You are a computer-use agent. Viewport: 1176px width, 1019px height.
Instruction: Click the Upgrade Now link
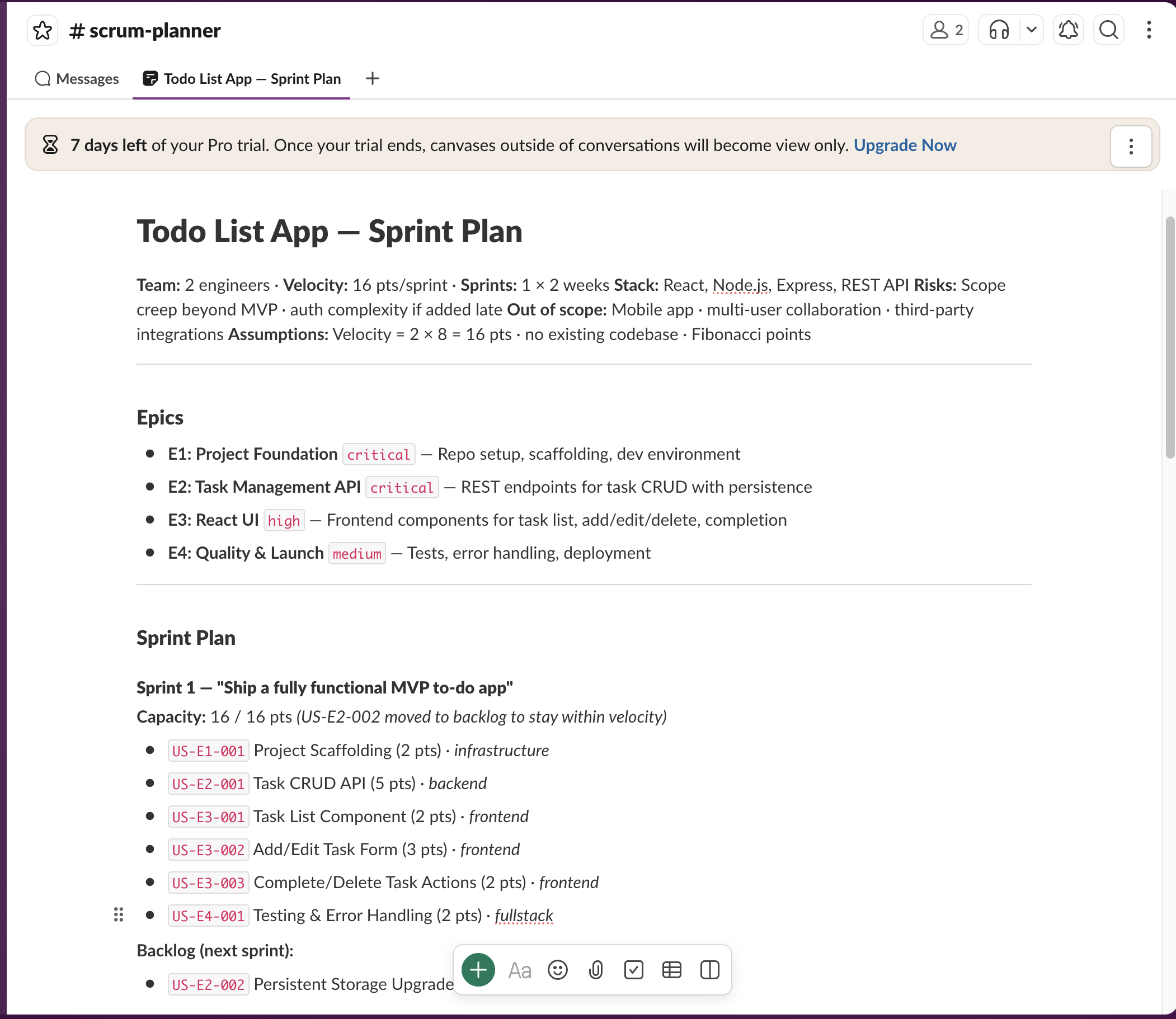[x=905, y=145]
